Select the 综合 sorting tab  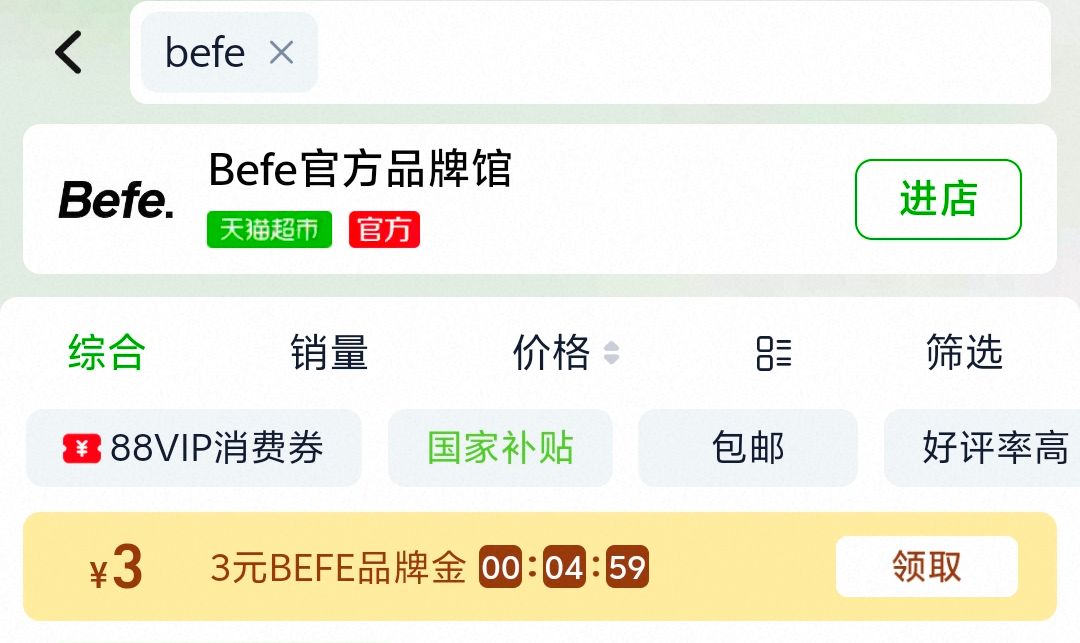pyautogui.click(x=107, y=353)
